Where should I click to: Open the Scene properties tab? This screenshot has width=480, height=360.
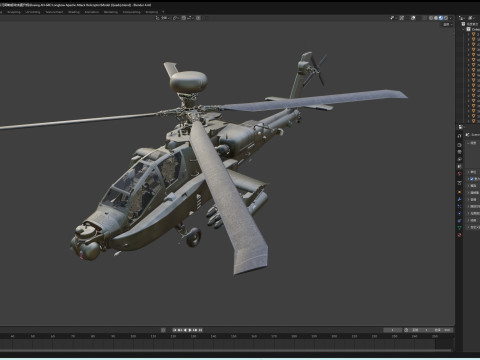point(459,166)
